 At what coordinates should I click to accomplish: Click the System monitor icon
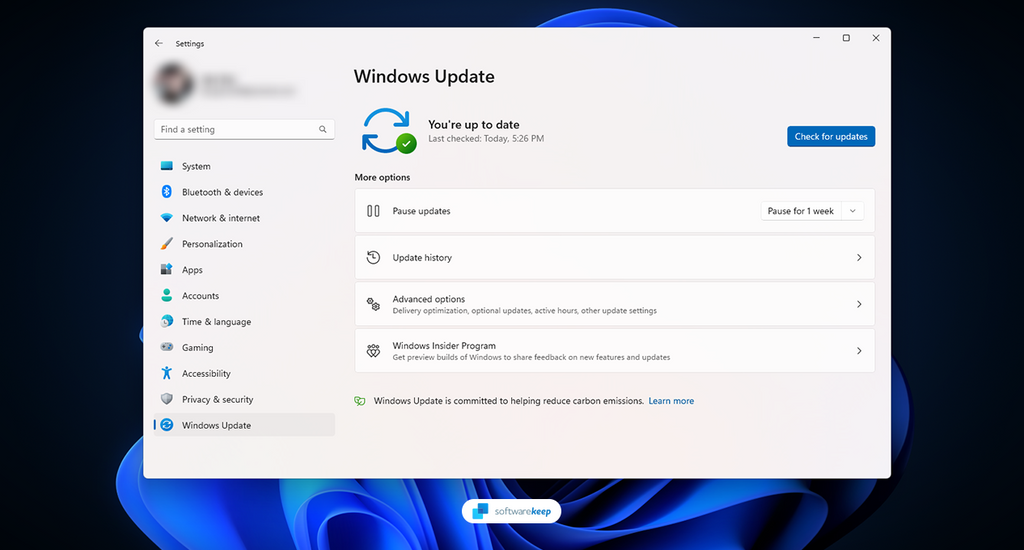point(167,166)
